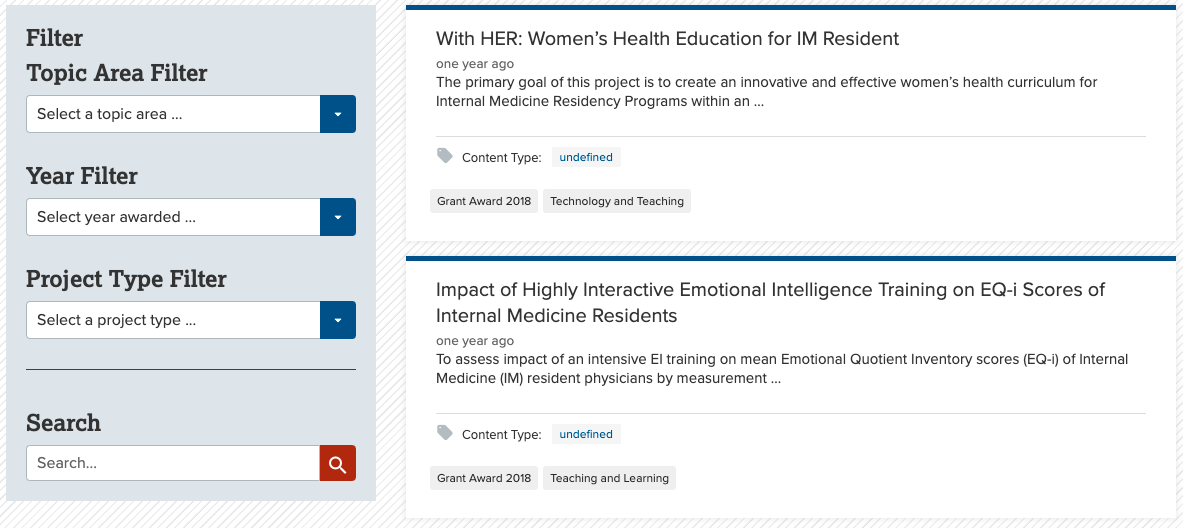Click 'Select year awarded' combo box
The height and width of the screenshot is (528, 1183).
point(173,217)
